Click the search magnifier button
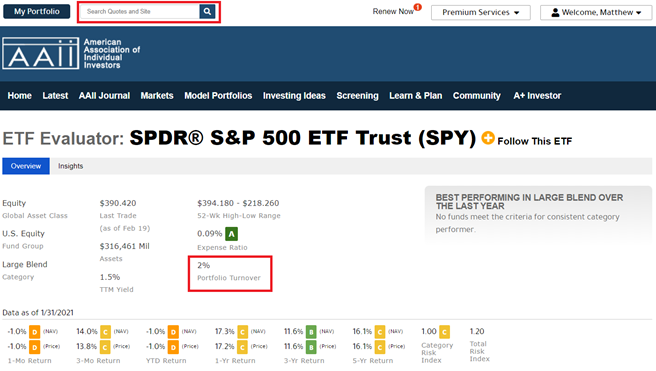The width and height of the screenshot is (656, 371). click(x=207, y=12)
